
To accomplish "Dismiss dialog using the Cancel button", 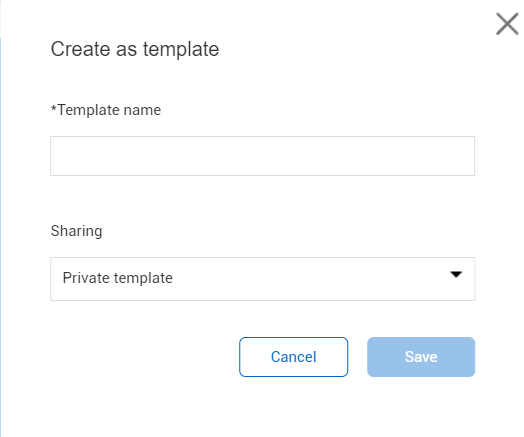I will (293, 357).
